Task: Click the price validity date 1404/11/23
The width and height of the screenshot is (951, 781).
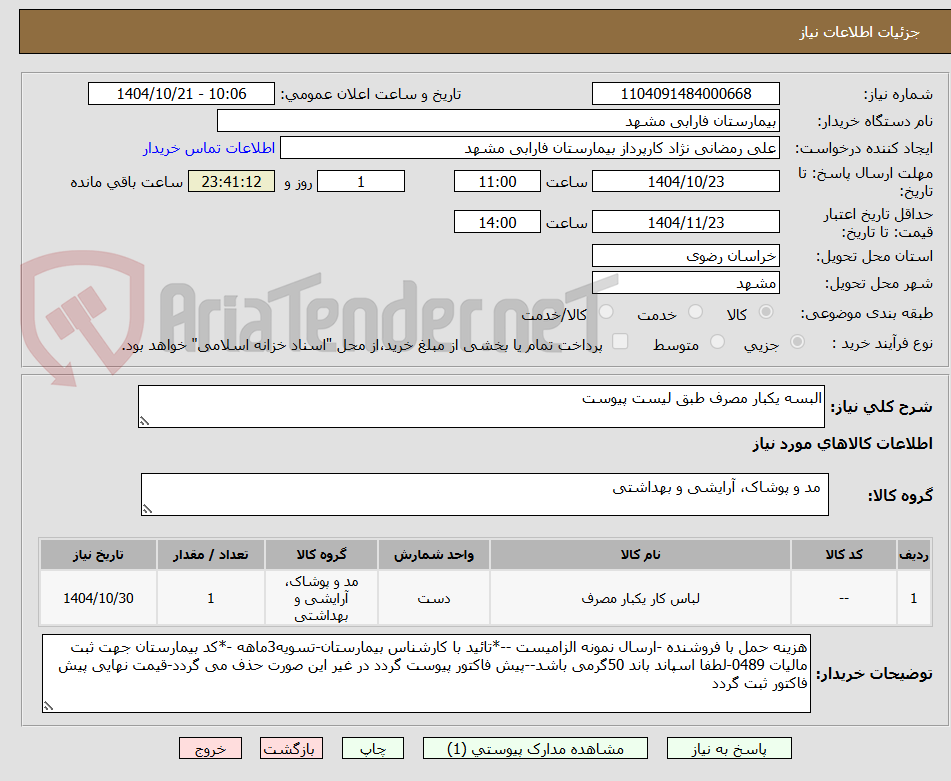Action: 686,222
